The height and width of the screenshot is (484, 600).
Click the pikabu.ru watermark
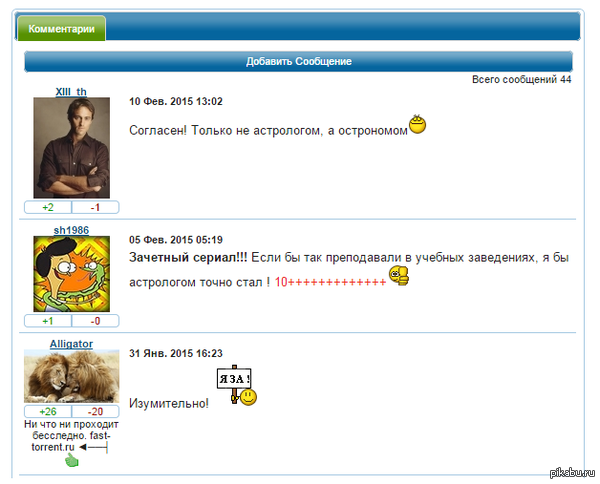[x=572, y=473]
